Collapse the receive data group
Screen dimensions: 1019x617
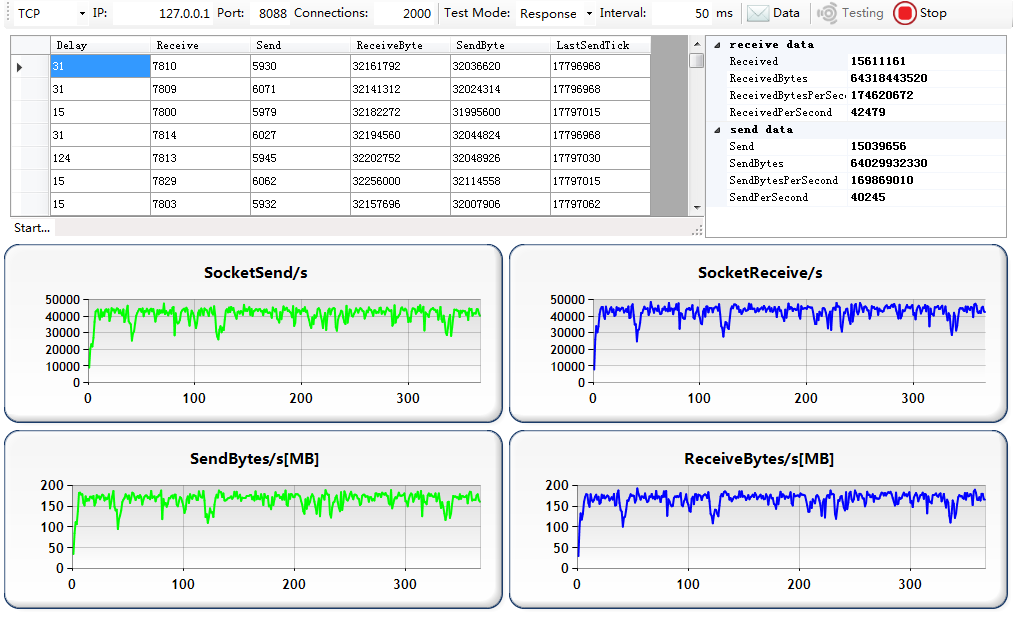pyautogui.click(x=717, y=45)
